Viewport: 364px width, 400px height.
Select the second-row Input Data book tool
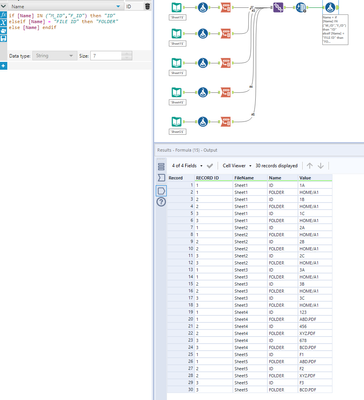point(177,33)
